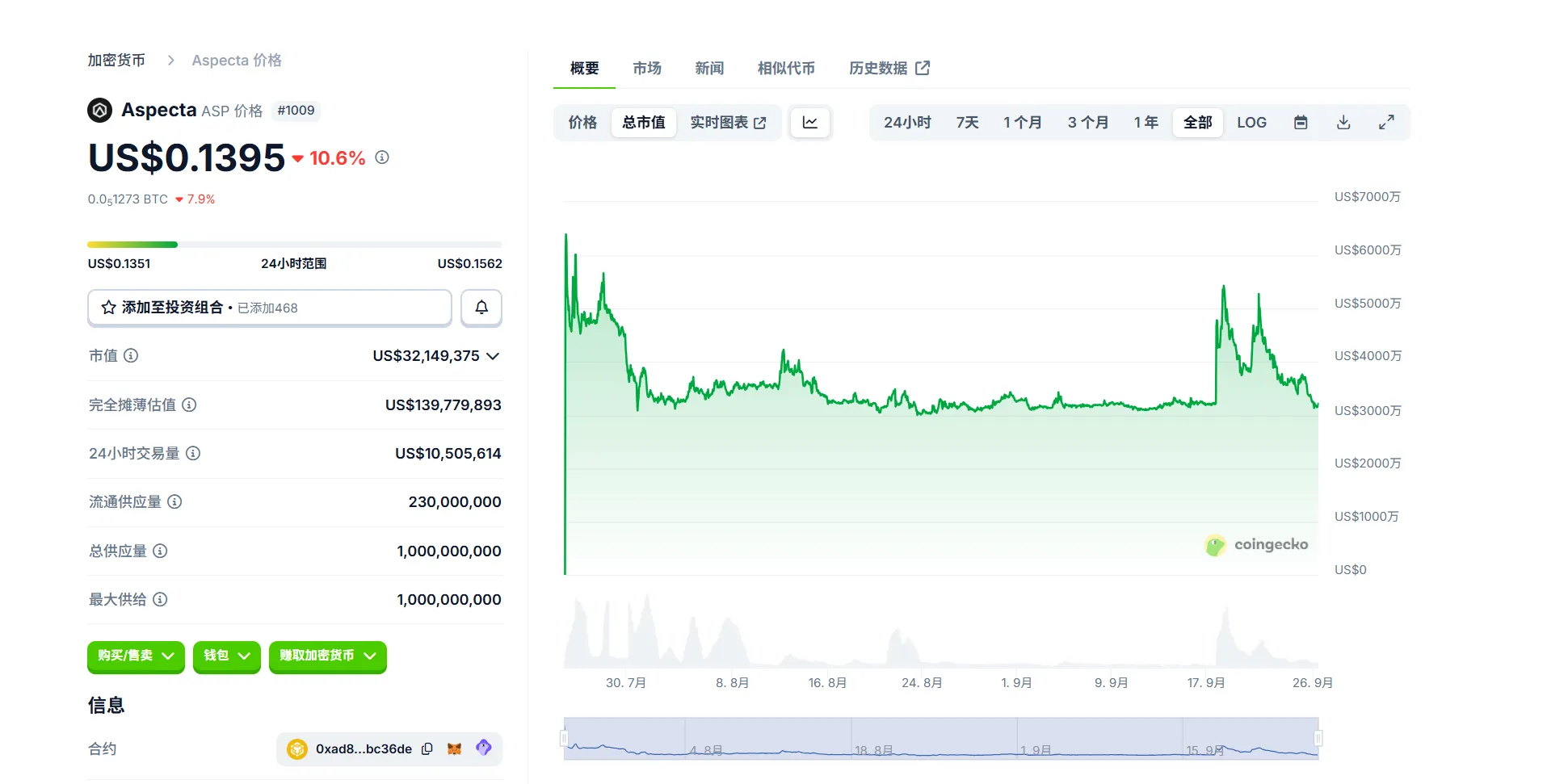Click the price alert bell icon
Screen dimensions: 1547x784
coord(481,308)
